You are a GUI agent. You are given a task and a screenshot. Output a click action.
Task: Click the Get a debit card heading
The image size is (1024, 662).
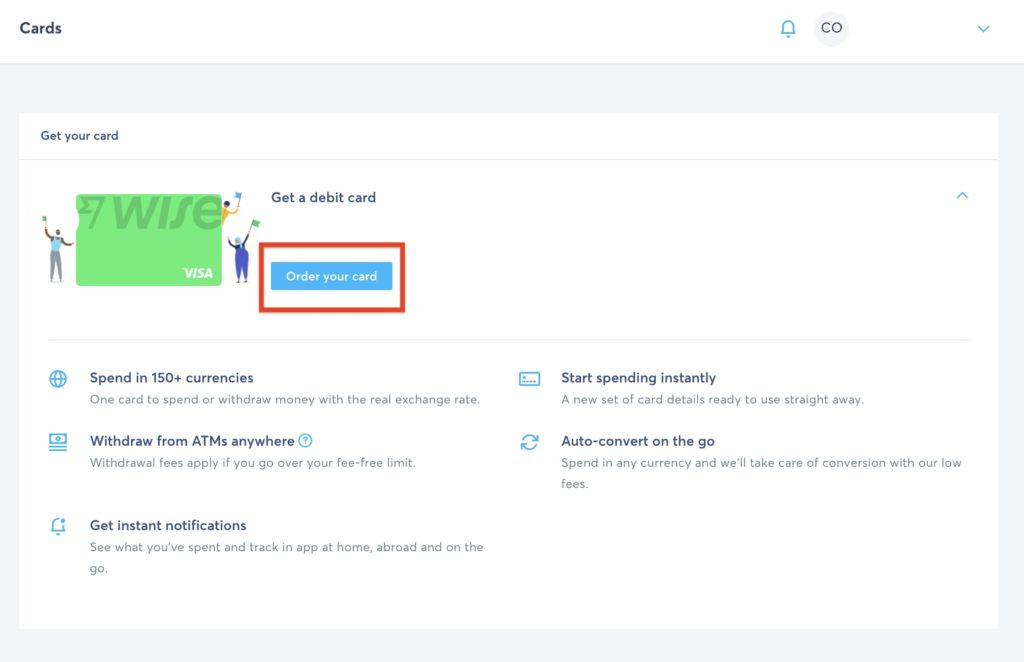tap(323, 198)
